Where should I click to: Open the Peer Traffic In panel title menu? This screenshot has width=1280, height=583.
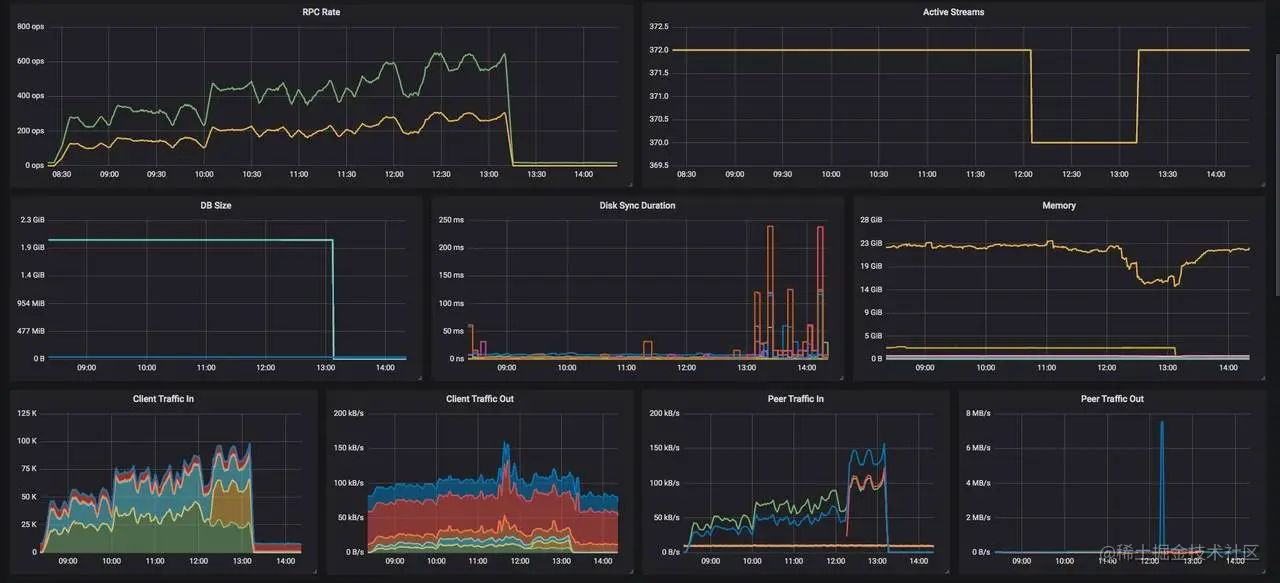click(x=795, y=399)
